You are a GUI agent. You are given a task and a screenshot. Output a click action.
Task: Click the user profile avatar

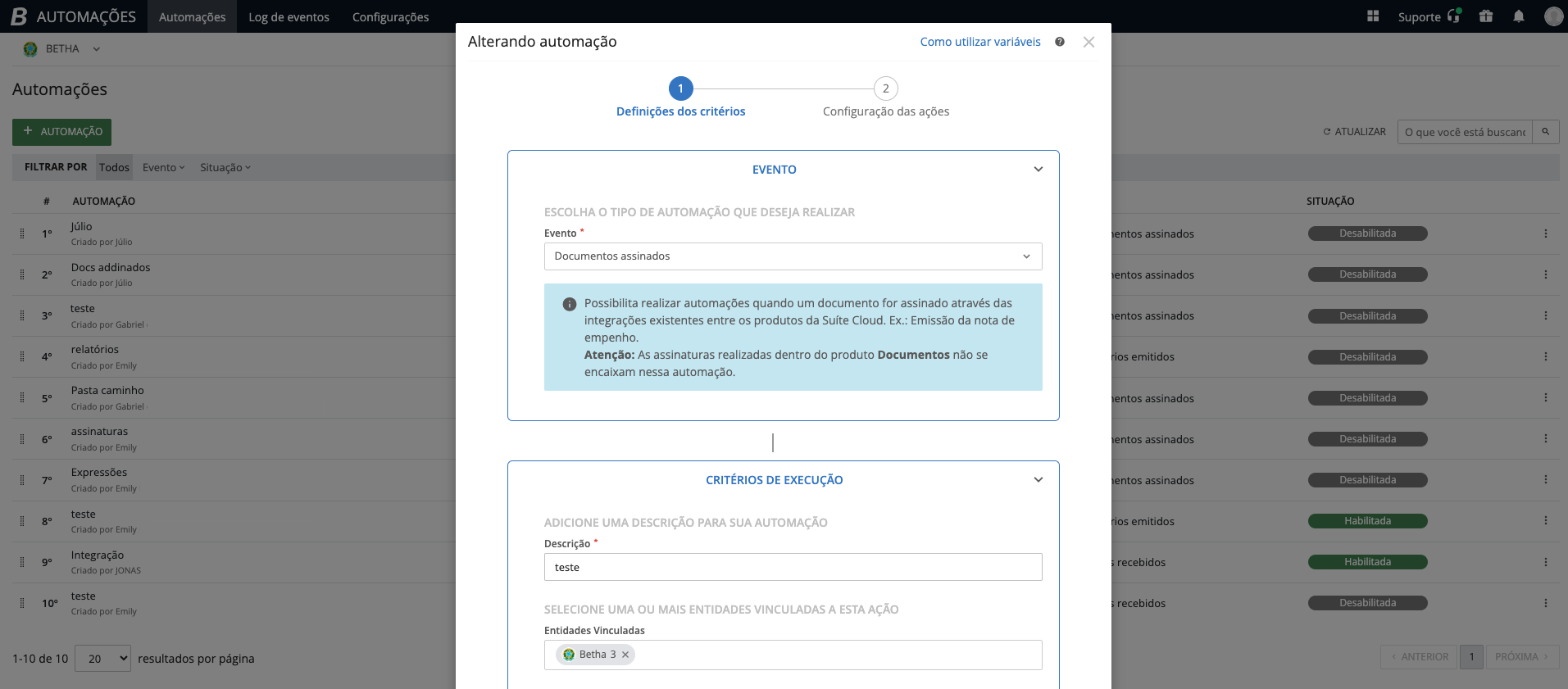(1552, 16)
